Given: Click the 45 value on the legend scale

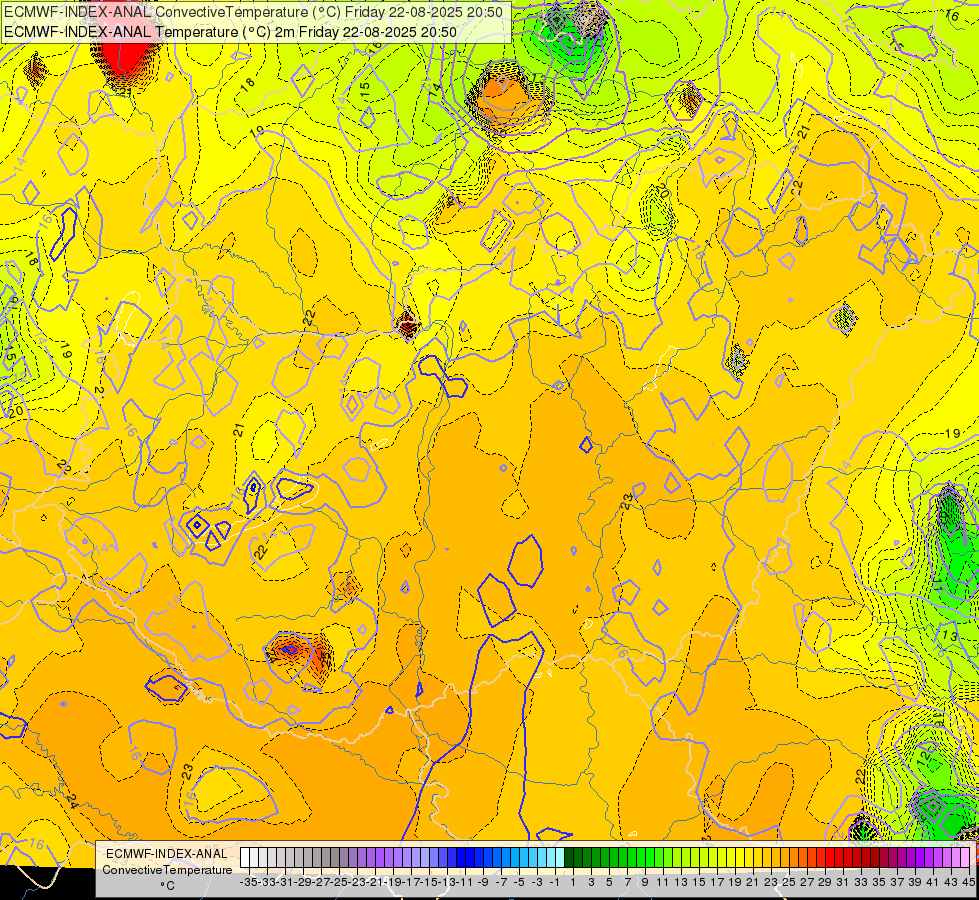Looking at the screenshot, I should [968, 883].
